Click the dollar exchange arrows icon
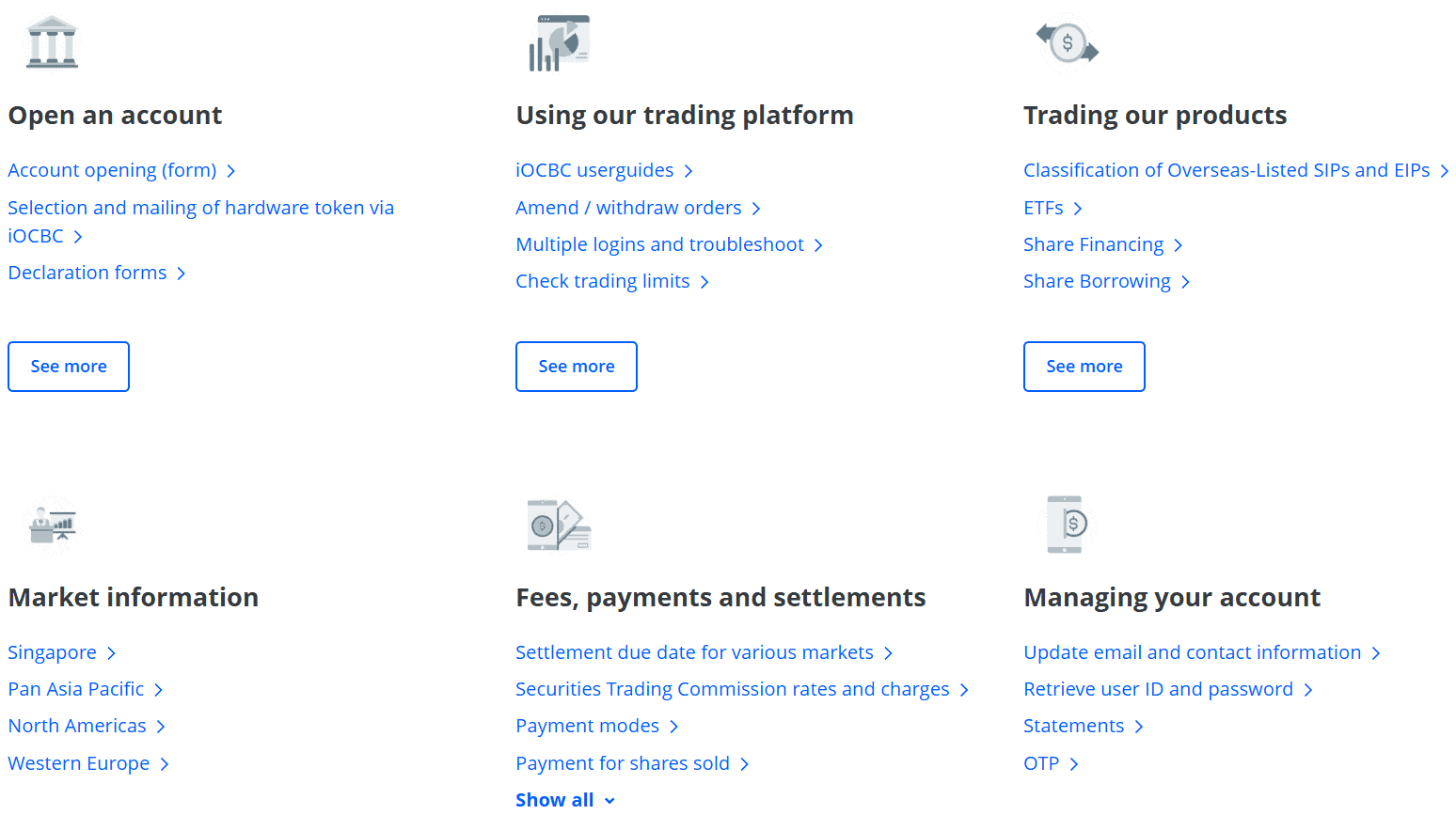1456x815 pixels. click(x=1068, y=42)
